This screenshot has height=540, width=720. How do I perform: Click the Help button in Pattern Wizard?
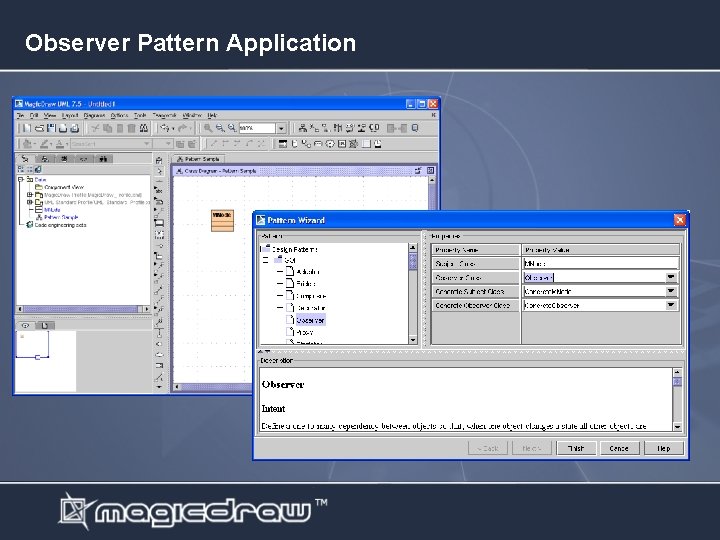664,448
